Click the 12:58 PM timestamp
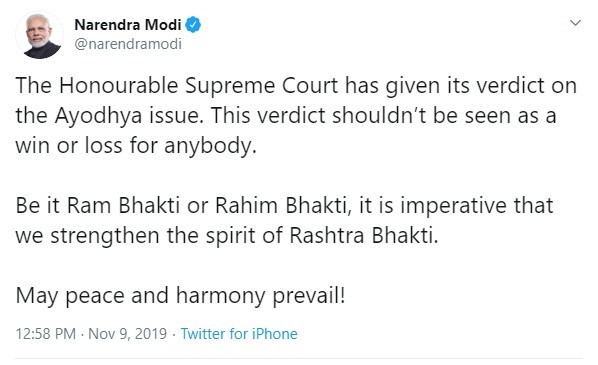Viewport: 598px width, 365px height. (x=46, y=334)
